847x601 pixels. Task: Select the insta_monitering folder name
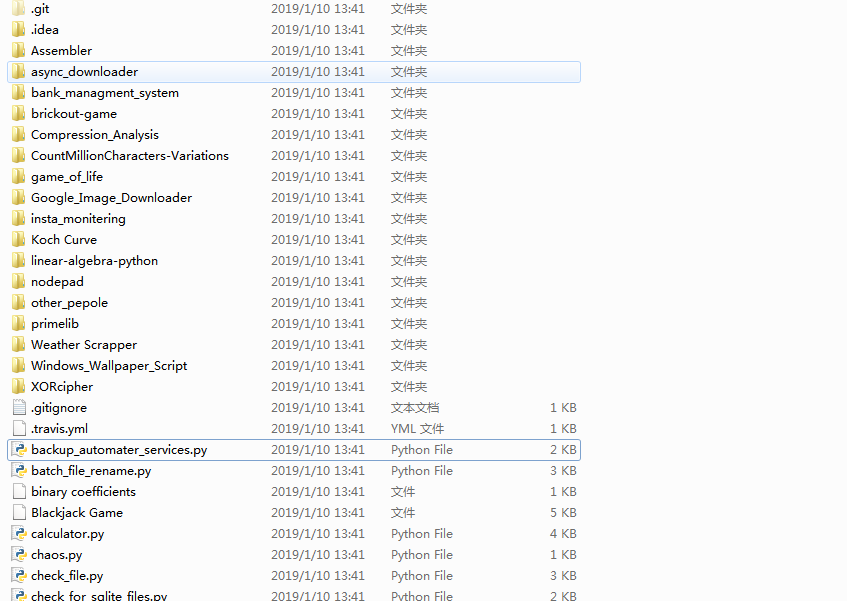tap(78, 219)
